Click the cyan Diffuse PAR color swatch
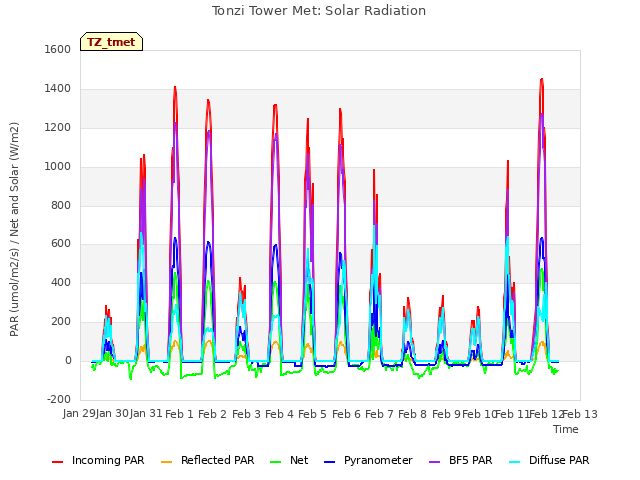The image size is (640, 480). pyautogui.click(x=515, y=462)
